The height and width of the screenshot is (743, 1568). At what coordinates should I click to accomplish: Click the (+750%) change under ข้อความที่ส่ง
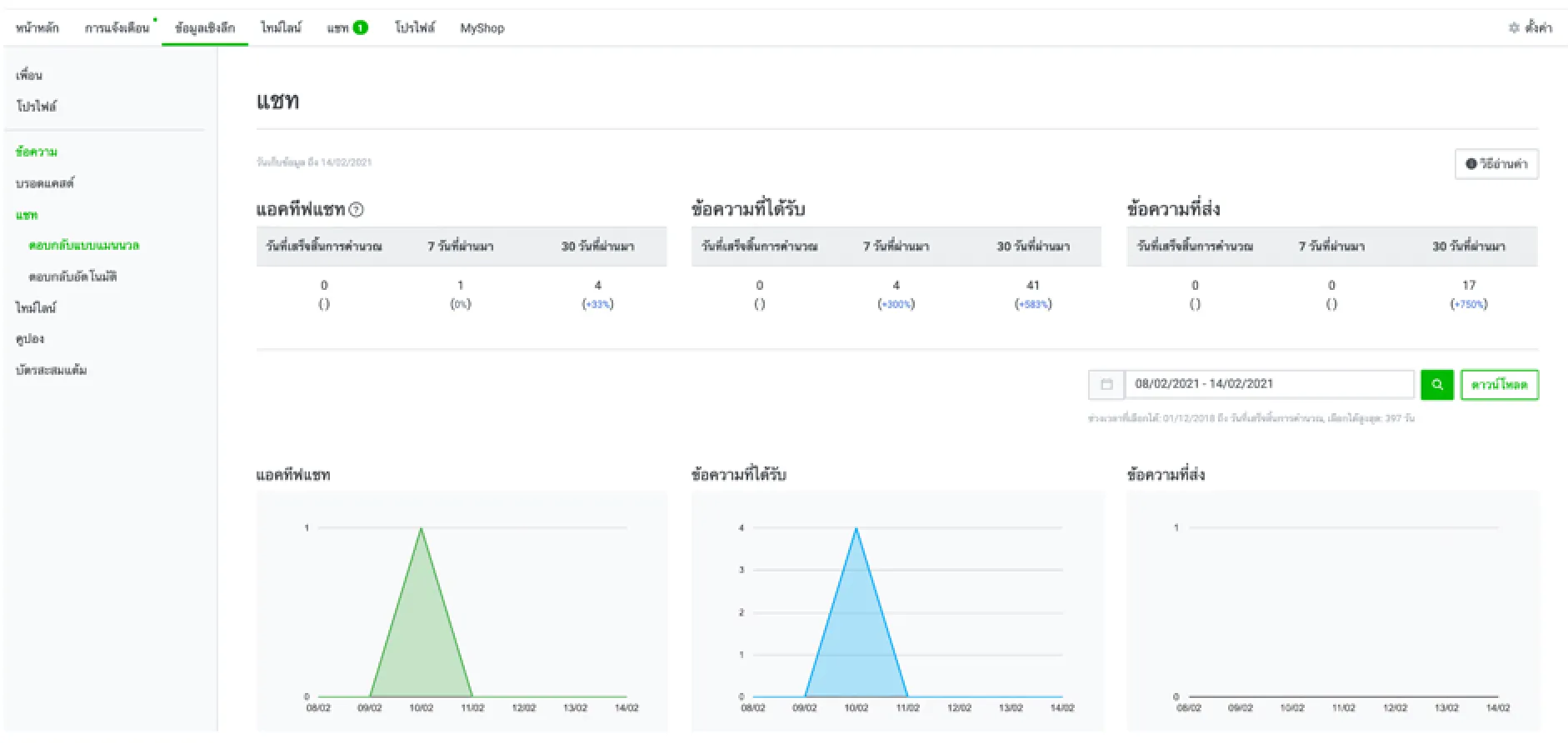click(1469, 305)
